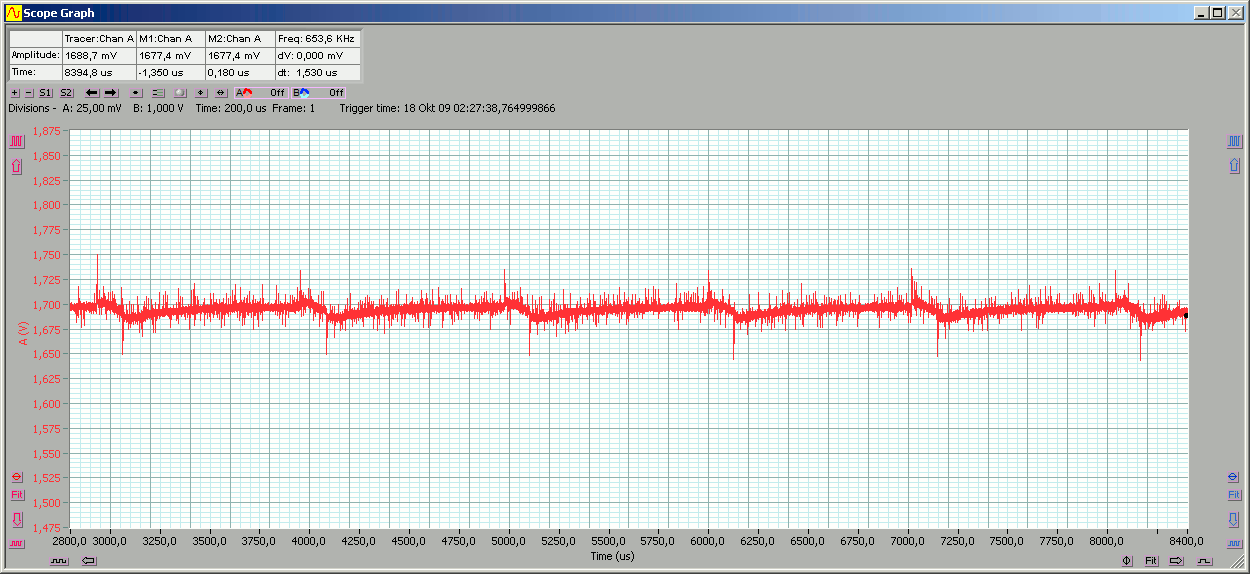
Task: Click the grey sphere toolbar icon
Action: click(180, 92)
